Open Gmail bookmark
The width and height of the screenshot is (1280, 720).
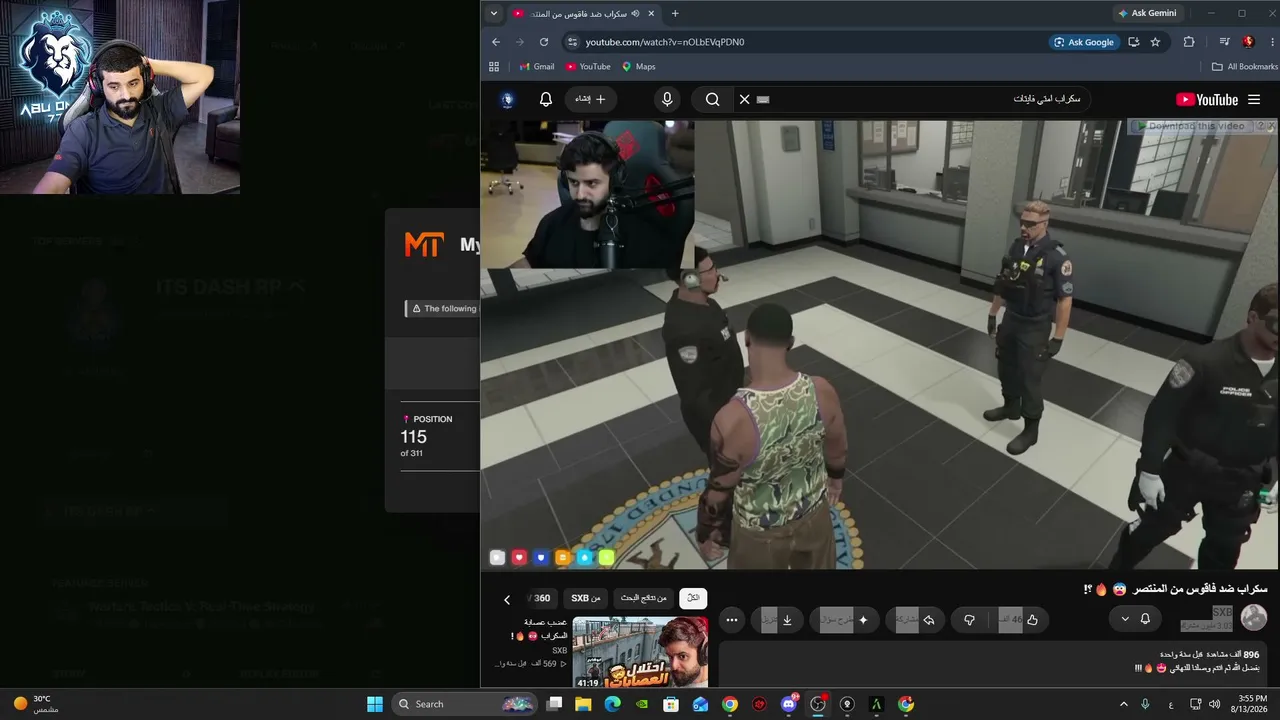537,67
